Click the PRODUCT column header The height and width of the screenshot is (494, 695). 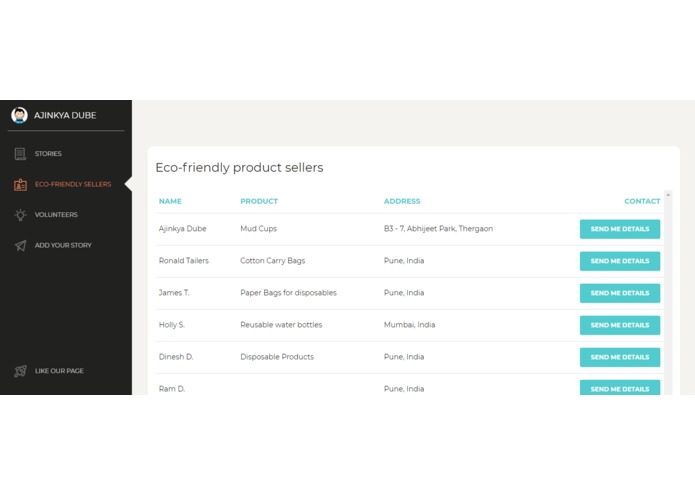[x=259, y=201]
